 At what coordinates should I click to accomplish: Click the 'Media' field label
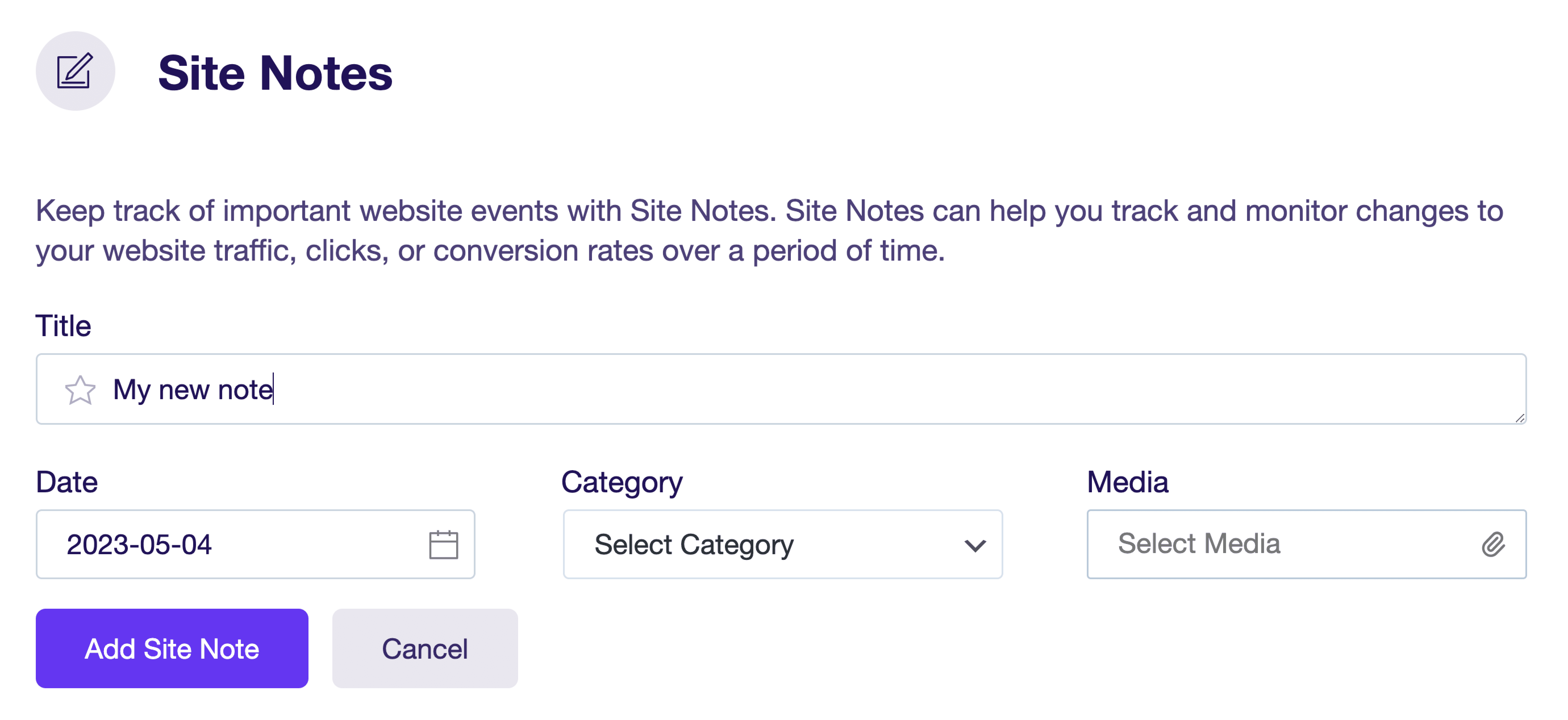1127,482
